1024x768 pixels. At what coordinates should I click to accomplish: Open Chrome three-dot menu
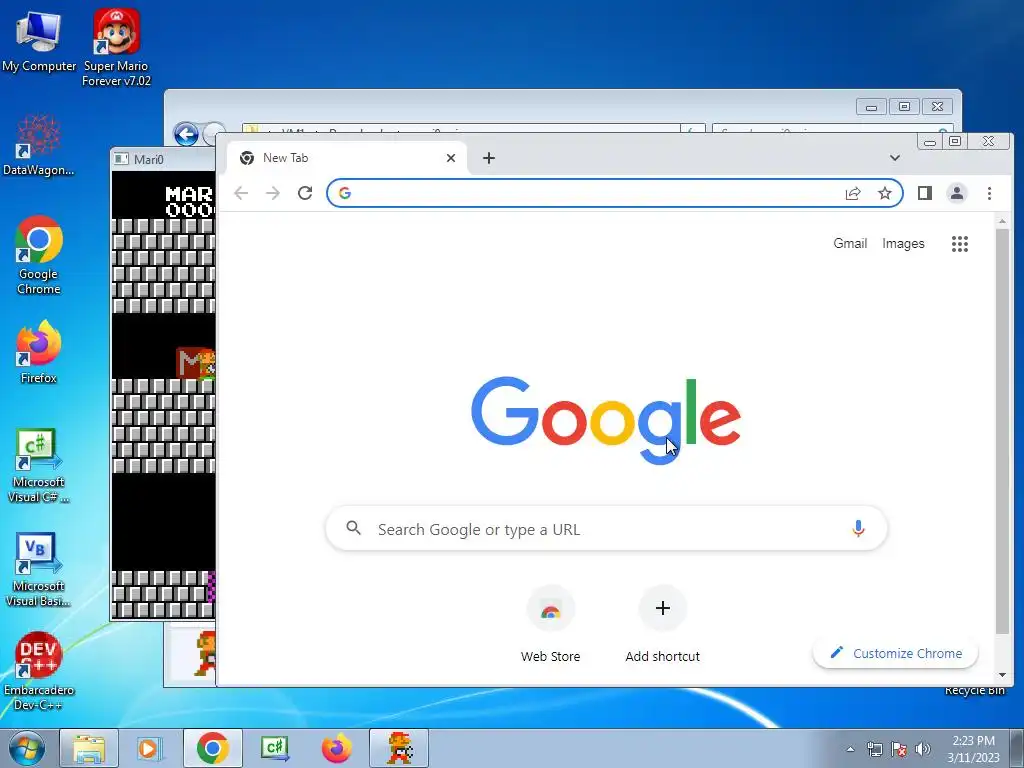tap(989, 193)
